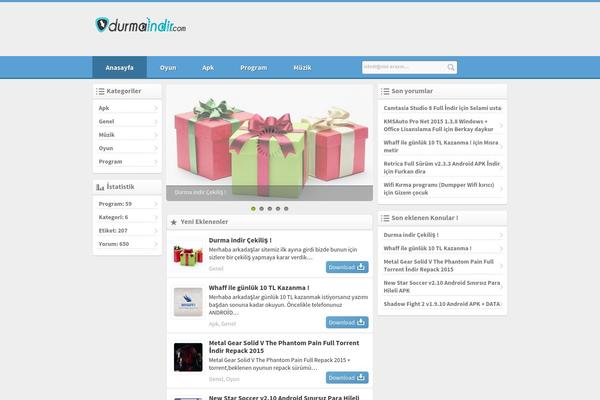Open Müzik category in sidebar
The image size is (600, 400).
pyautogui.click(x=127, y=135)
